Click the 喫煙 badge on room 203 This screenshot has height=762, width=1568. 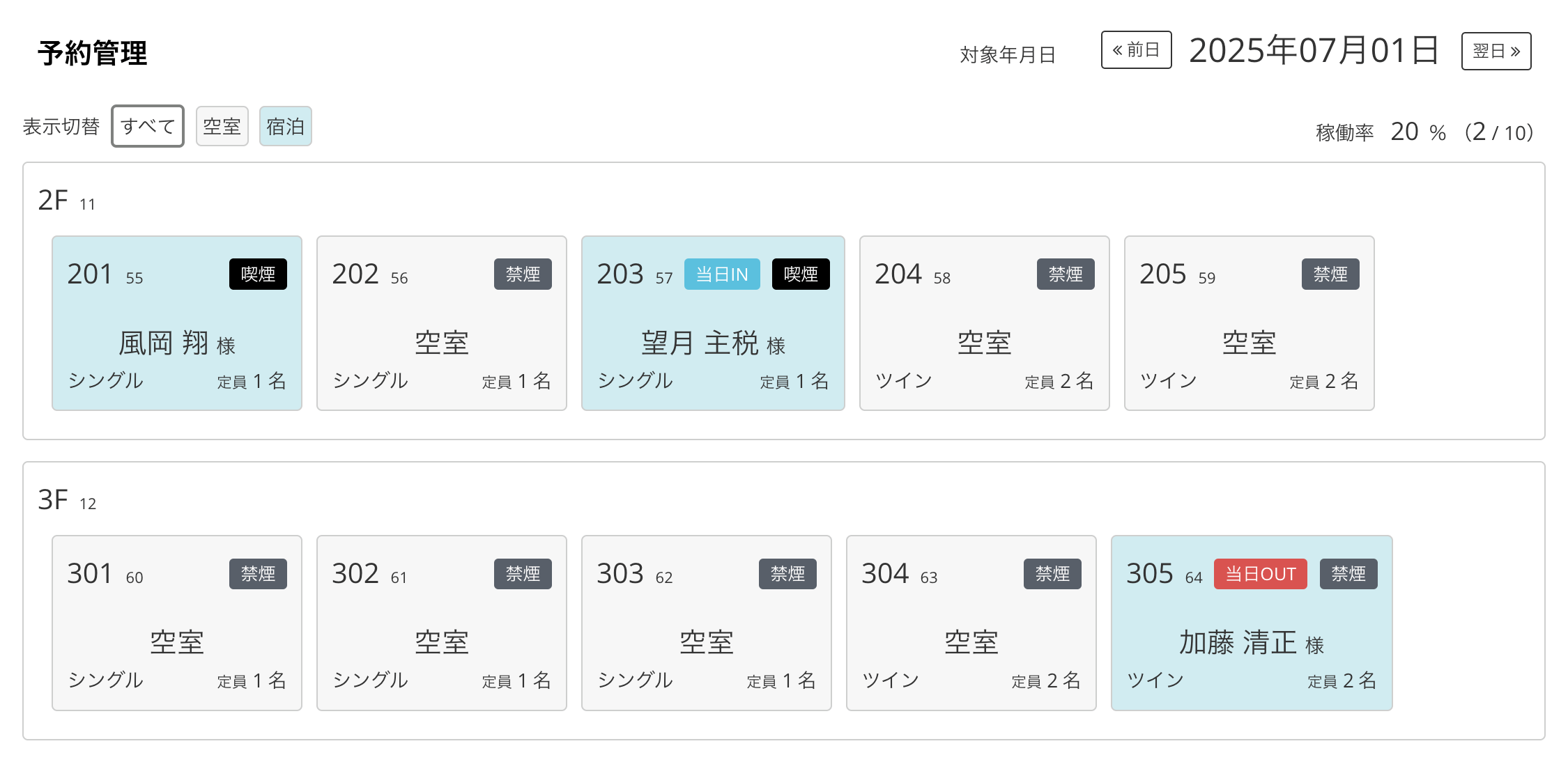801,274
